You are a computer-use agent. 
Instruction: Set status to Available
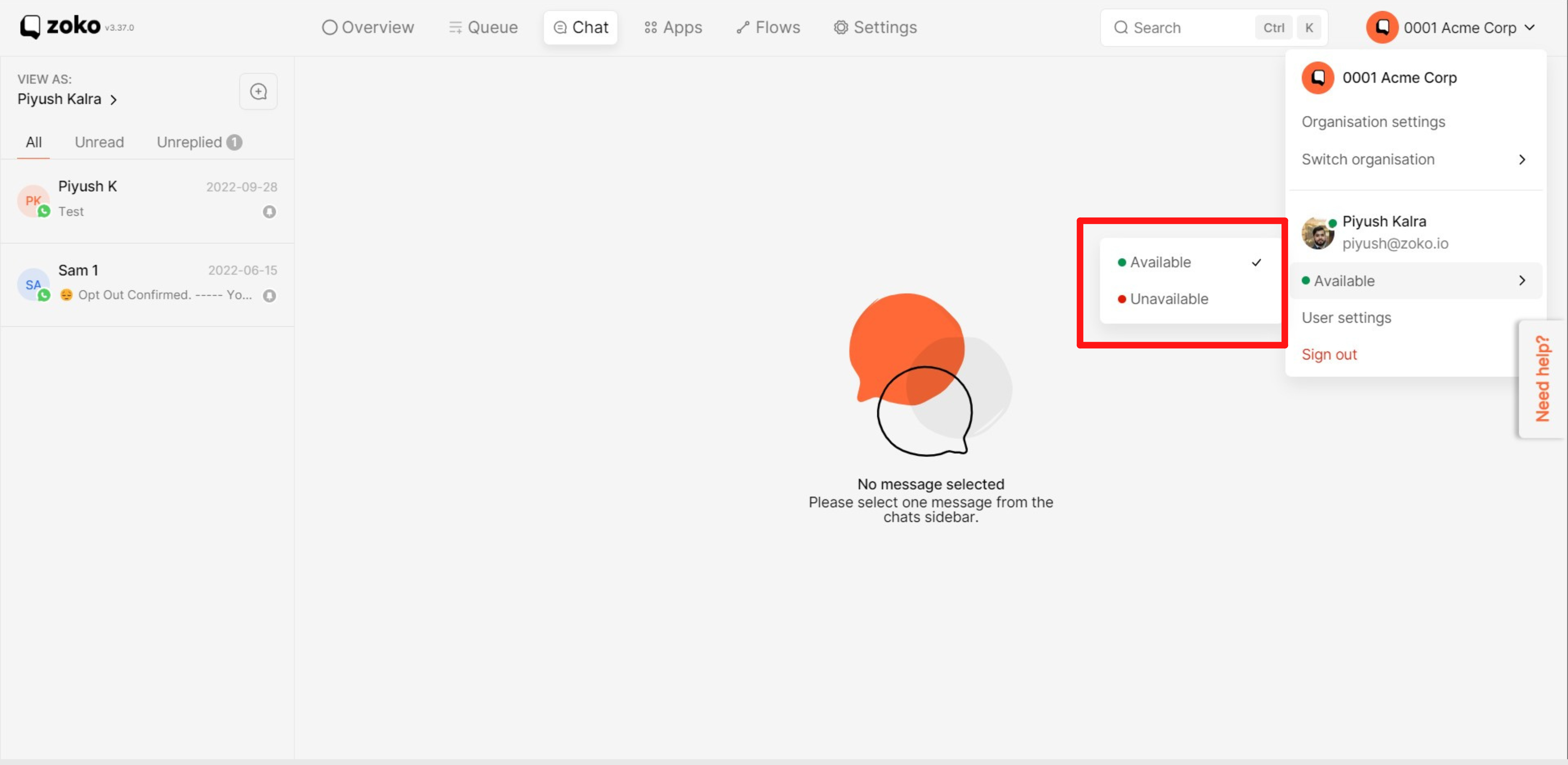click(x=1190, y=262)
